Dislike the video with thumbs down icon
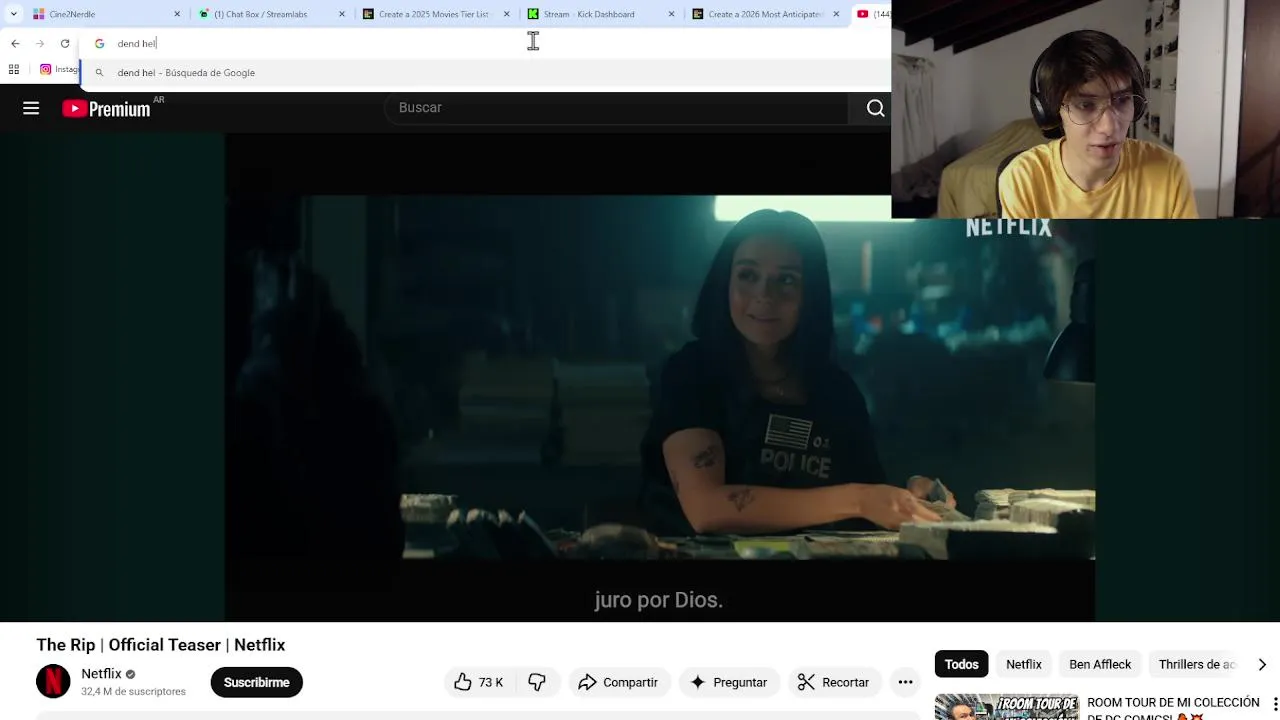1280x720 pixels. point(537,682)
